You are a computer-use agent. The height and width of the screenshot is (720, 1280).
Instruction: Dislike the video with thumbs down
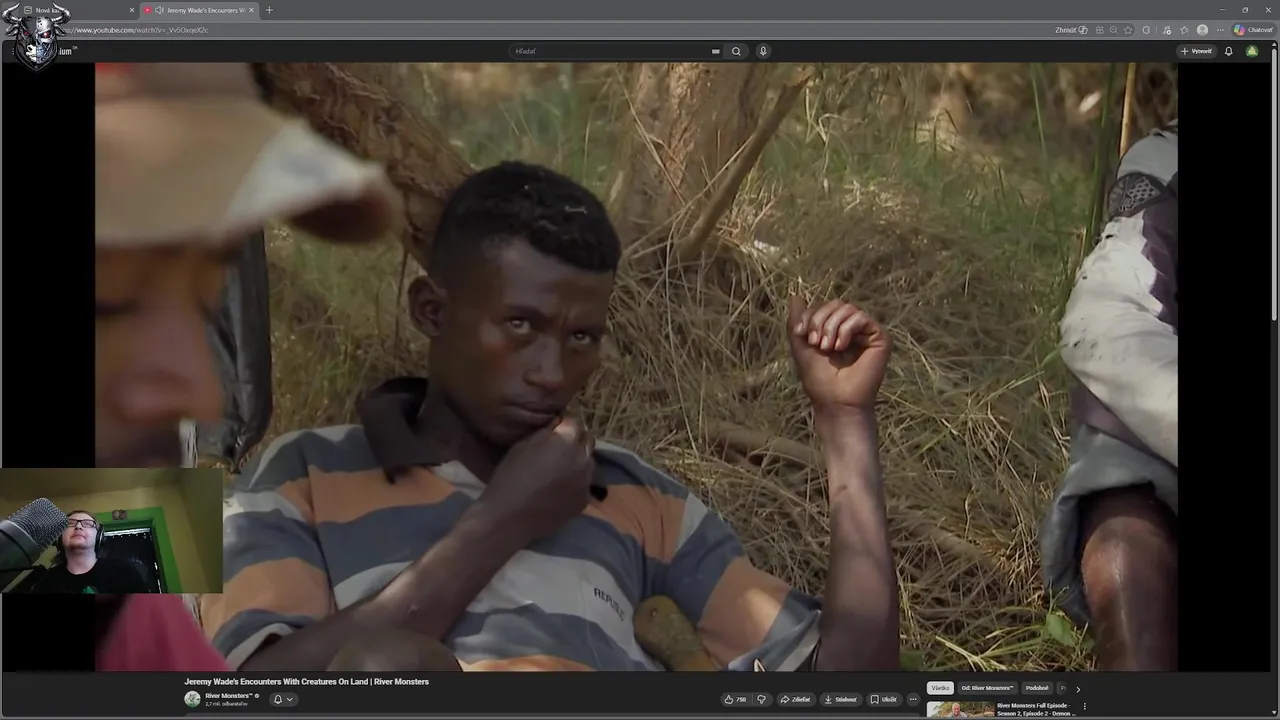761,699
